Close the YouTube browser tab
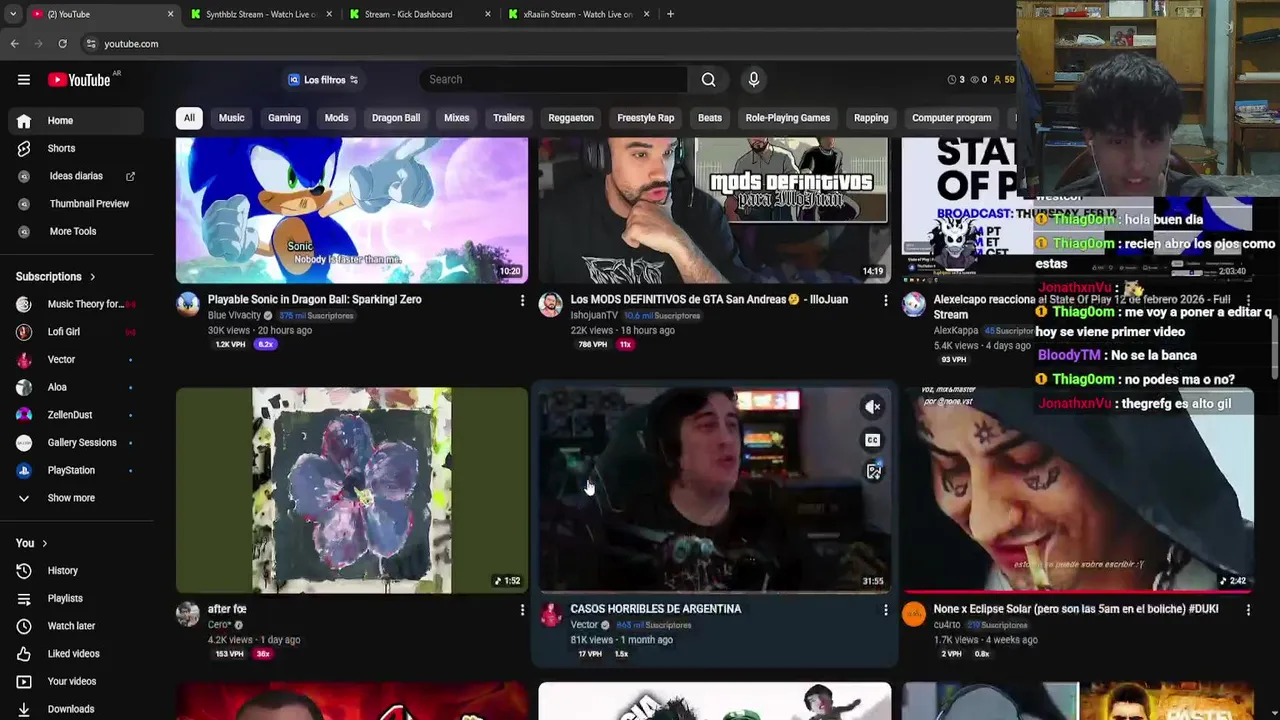Viewport: 1280px width, 720px height. pos(170,14)
